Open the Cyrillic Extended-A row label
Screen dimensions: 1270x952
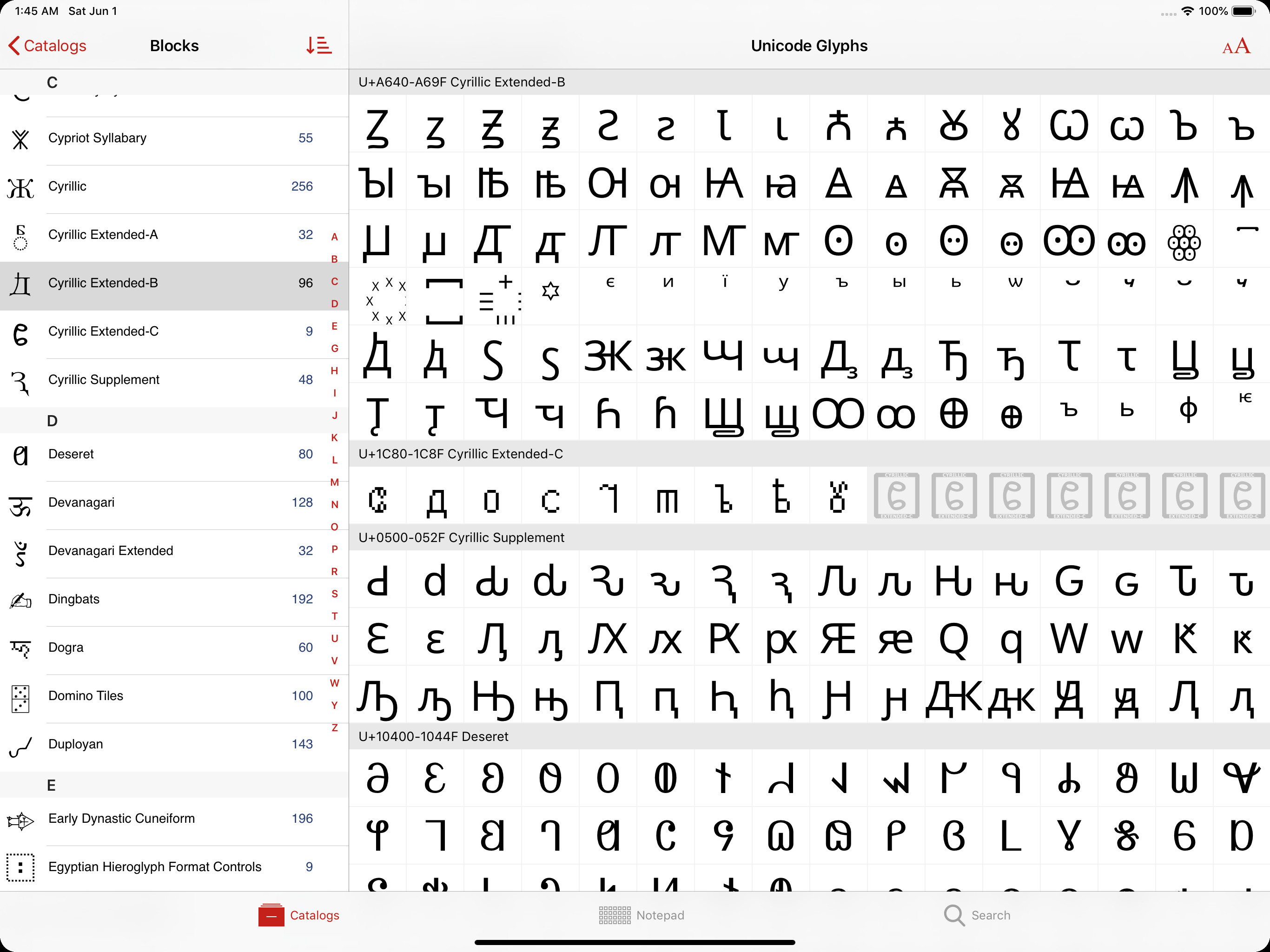click(x=103, y=234)
